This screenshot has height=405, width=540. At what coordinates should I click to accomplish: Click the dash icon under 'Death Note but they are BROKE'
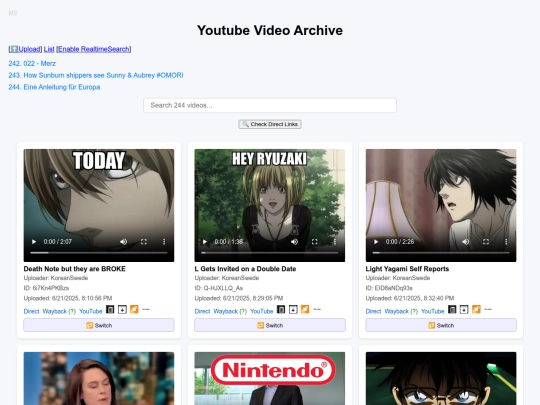[x=146, y=309]
